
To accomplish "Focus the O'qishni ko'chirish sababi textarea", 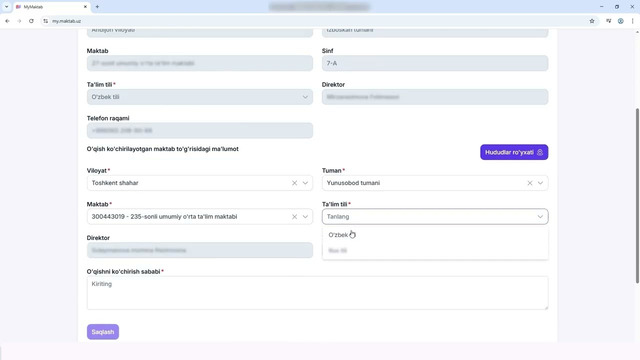I will tap(317, 293).
